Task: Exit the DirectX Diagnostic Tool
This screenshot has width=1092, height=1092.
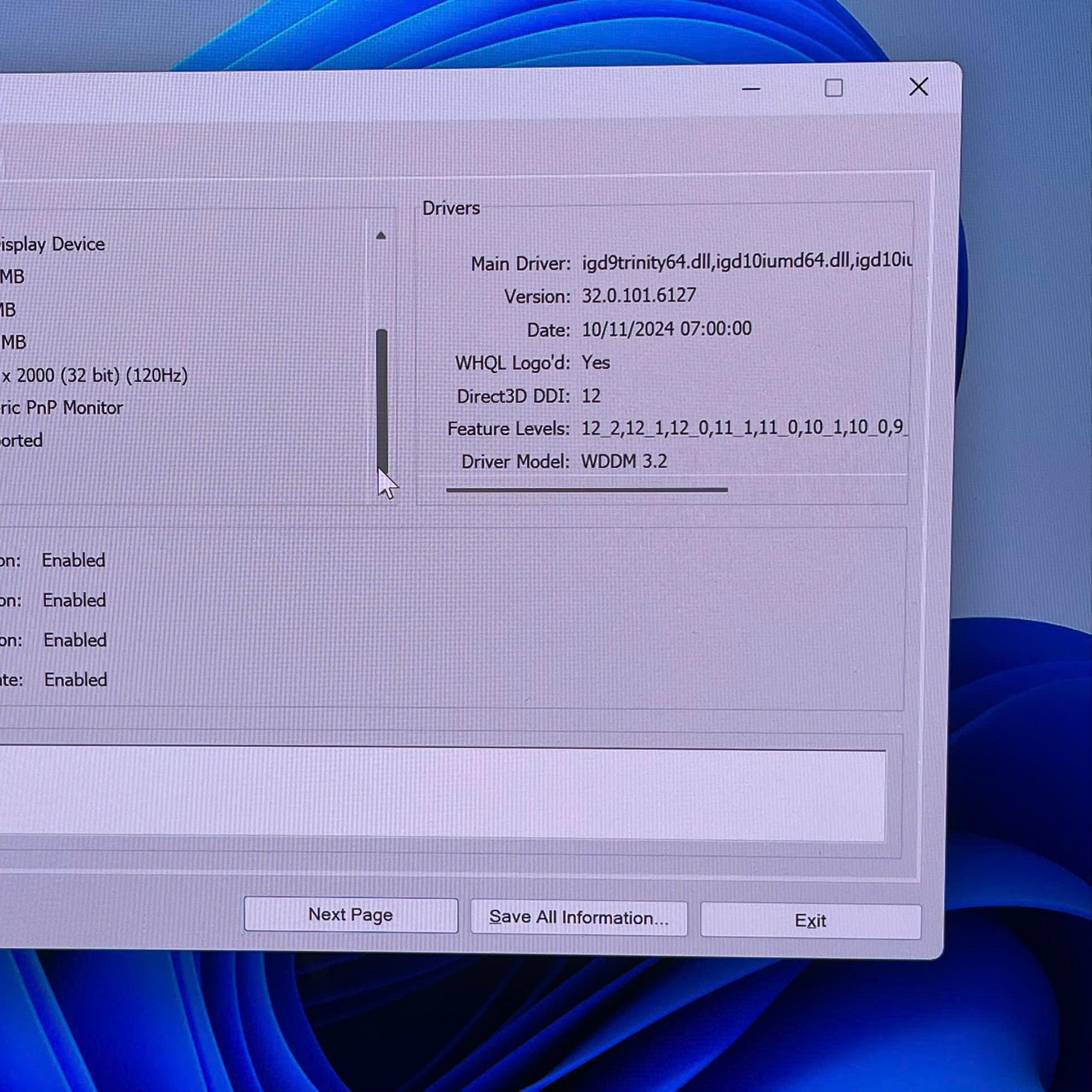Action: coord(810,921)
